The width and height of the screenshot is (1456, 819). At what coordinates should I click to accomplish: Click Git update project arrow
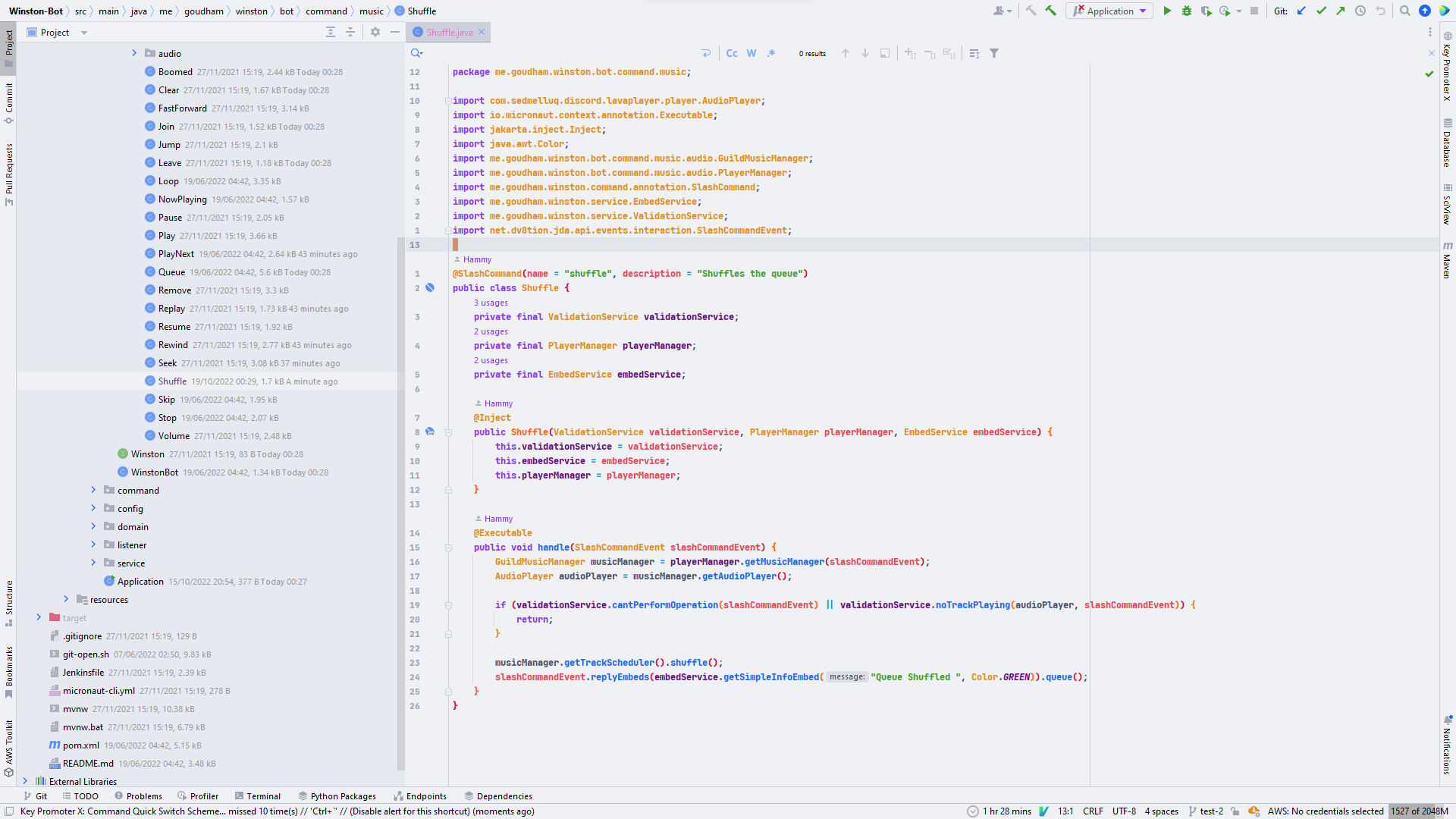point(1301,11)
